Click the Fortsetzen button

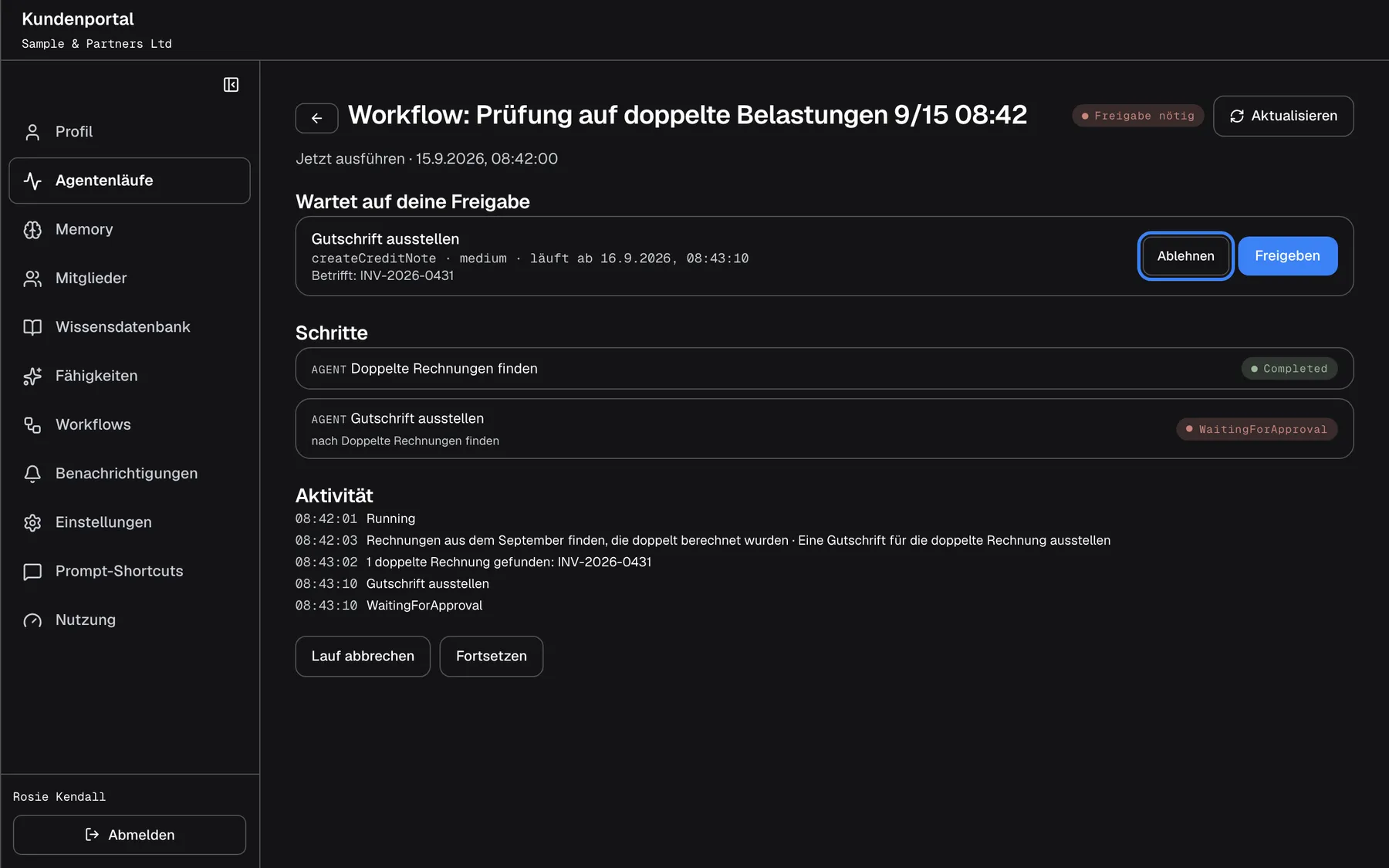click(x=492, y=656)
